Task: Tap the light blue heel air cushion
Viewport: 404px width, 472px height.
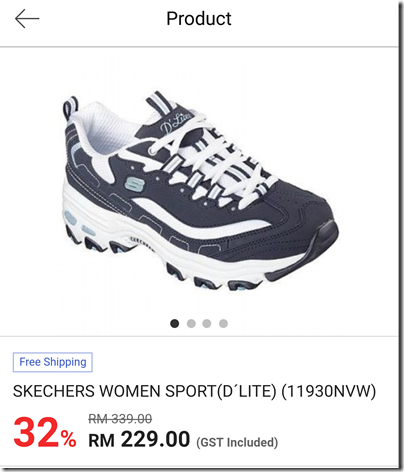Action: pos(70,218)
